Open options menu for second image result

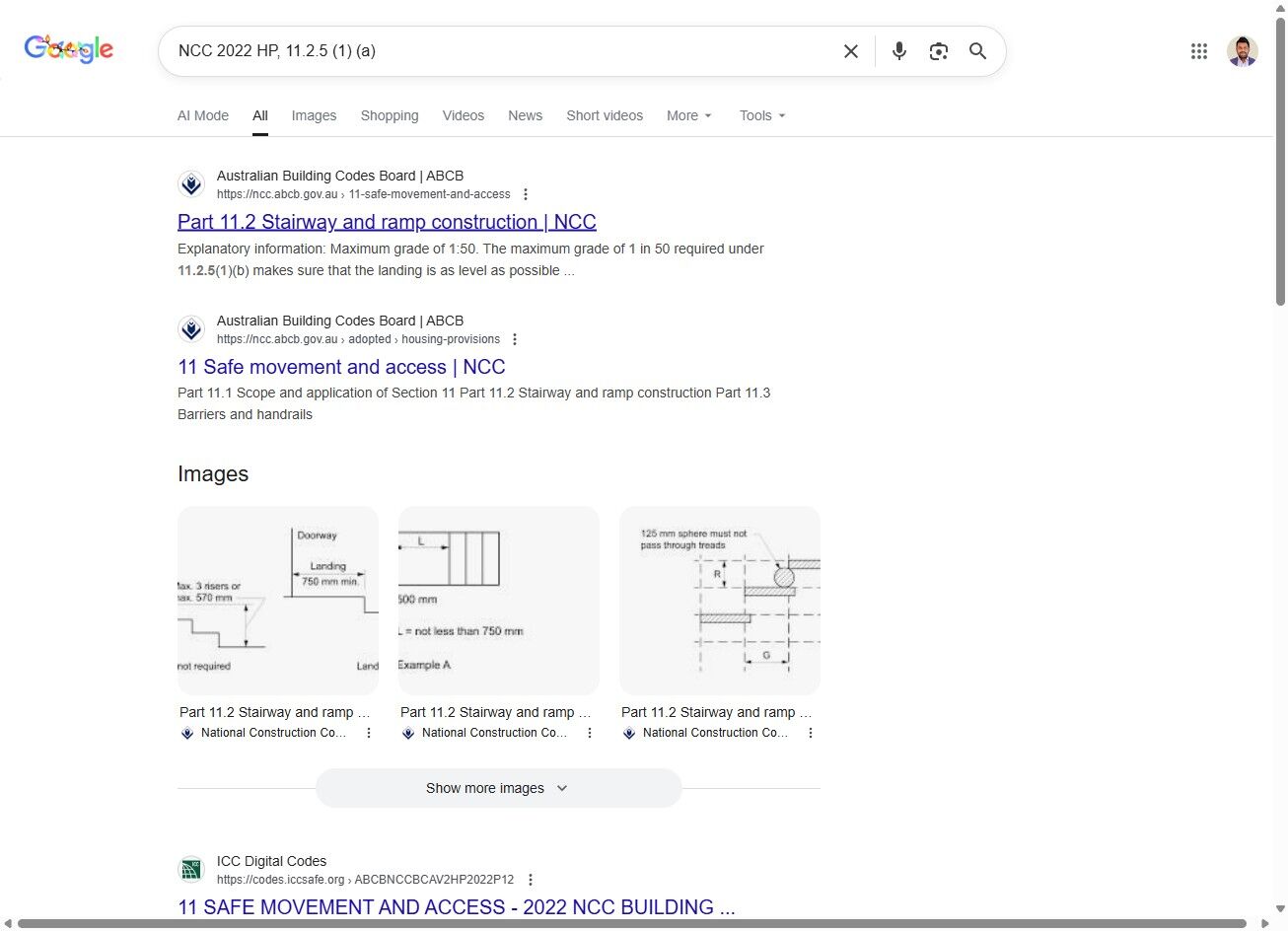590,733
